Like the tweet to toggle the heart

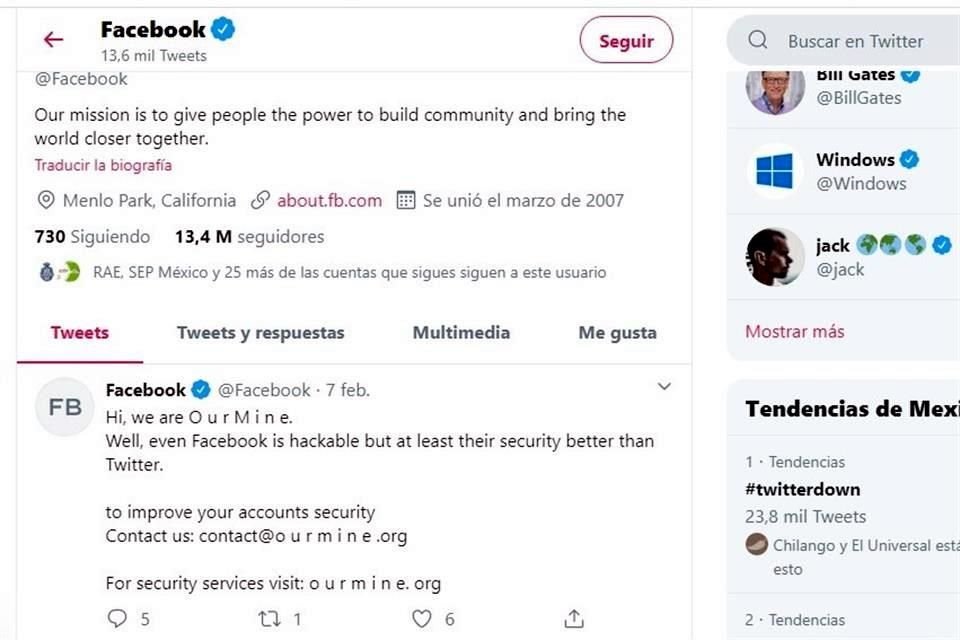[421, 618]
